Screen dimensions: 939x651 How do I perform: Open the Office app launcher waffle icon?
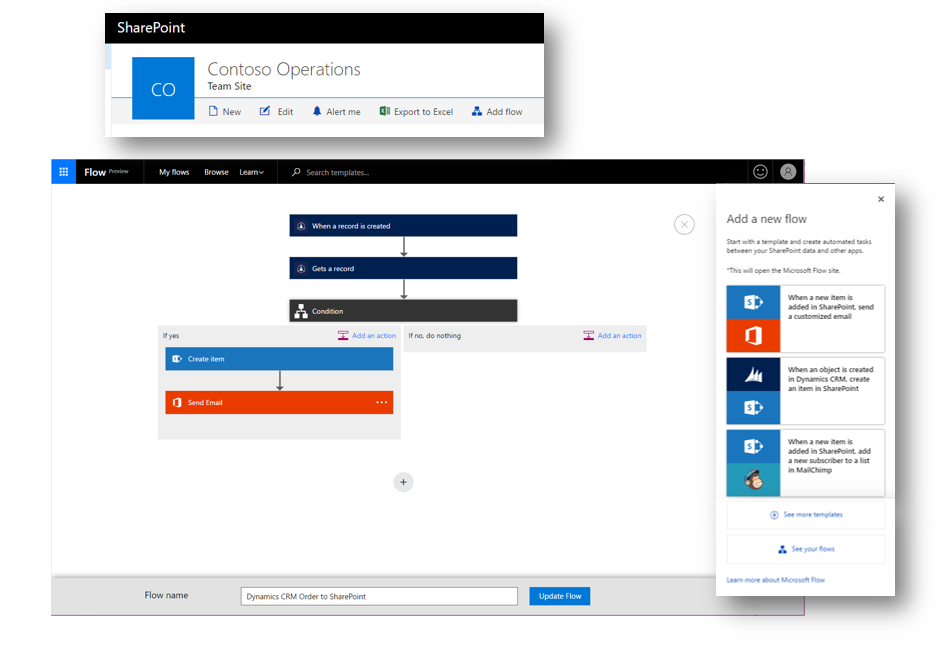coord(62,171)
